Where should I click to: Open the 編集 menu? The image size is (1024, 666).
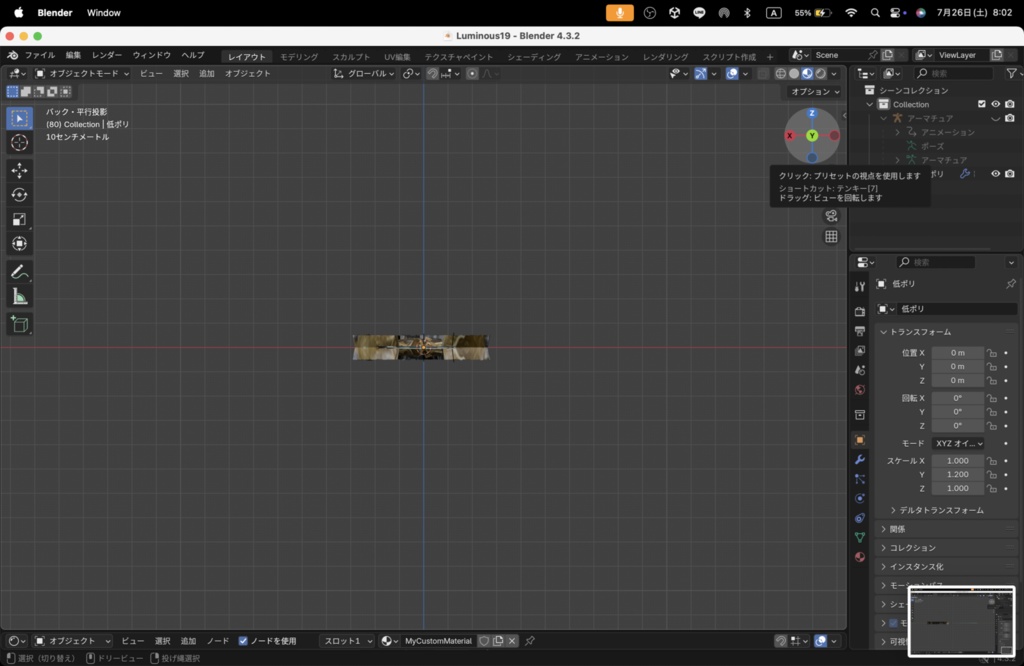coord(73,55)
